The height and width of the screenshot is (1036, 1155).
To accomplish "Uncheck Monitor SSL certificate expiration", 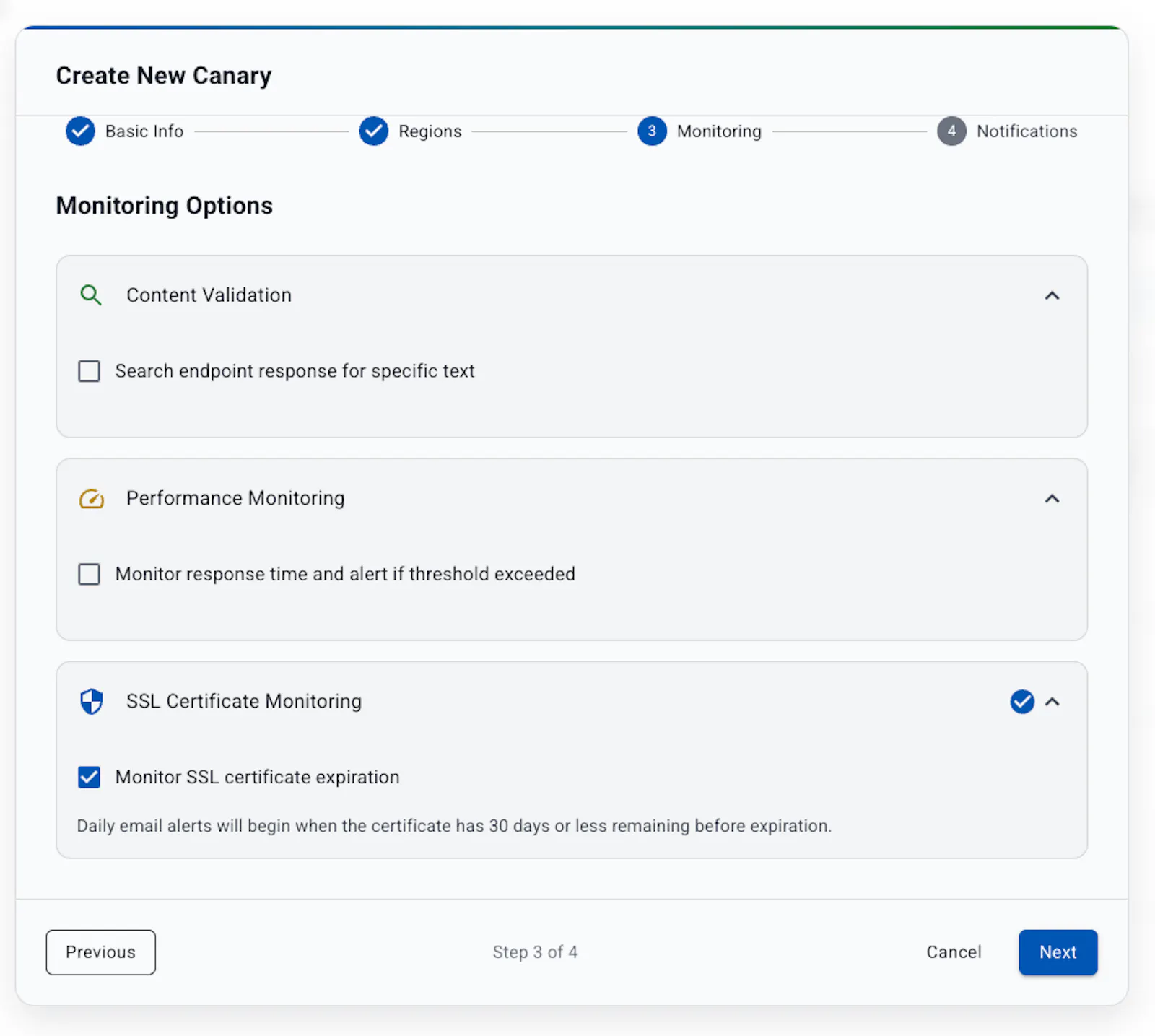I will pyautogui.click(x=89, y=778).
